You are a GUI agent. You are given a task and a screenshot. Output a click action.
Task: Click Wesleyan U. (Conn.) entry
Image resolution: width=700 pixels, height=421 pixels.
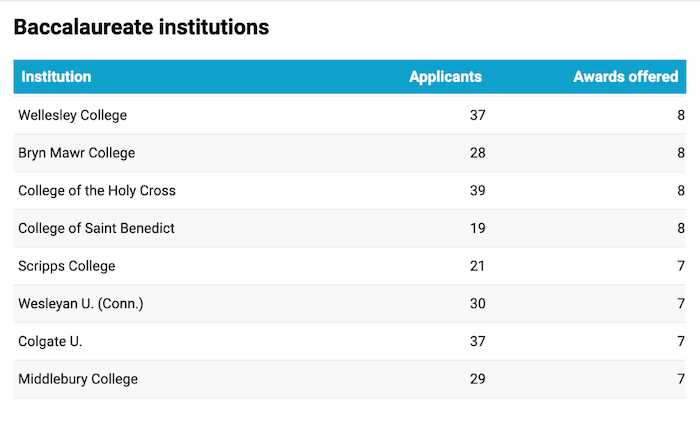coord(81,303)
